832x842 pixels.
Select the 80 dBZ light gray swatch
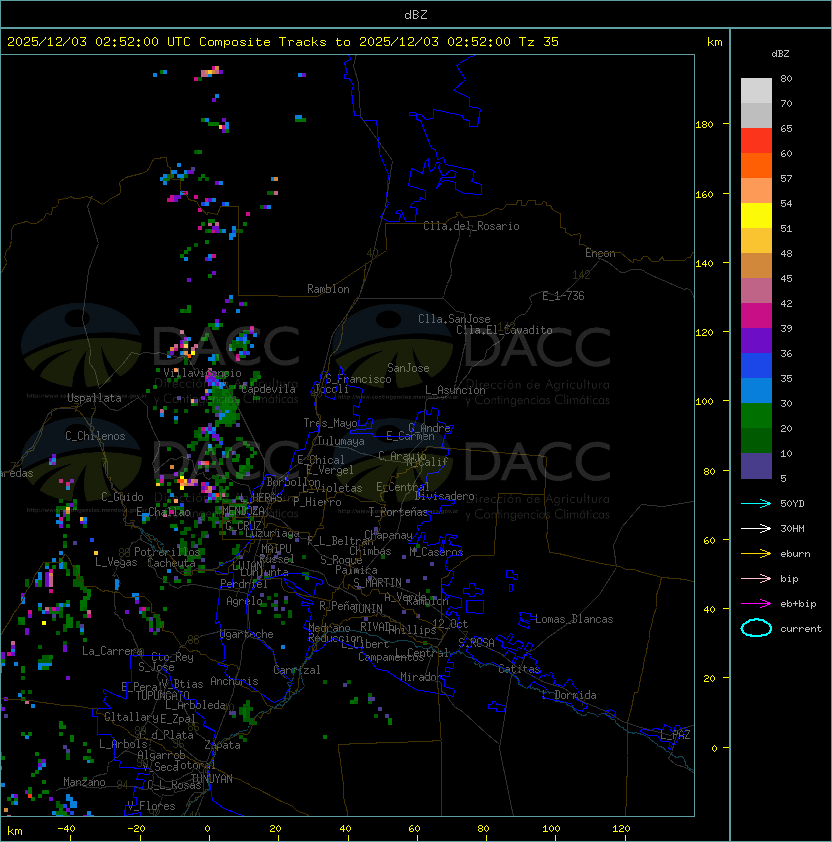click(x=756, y=90)
